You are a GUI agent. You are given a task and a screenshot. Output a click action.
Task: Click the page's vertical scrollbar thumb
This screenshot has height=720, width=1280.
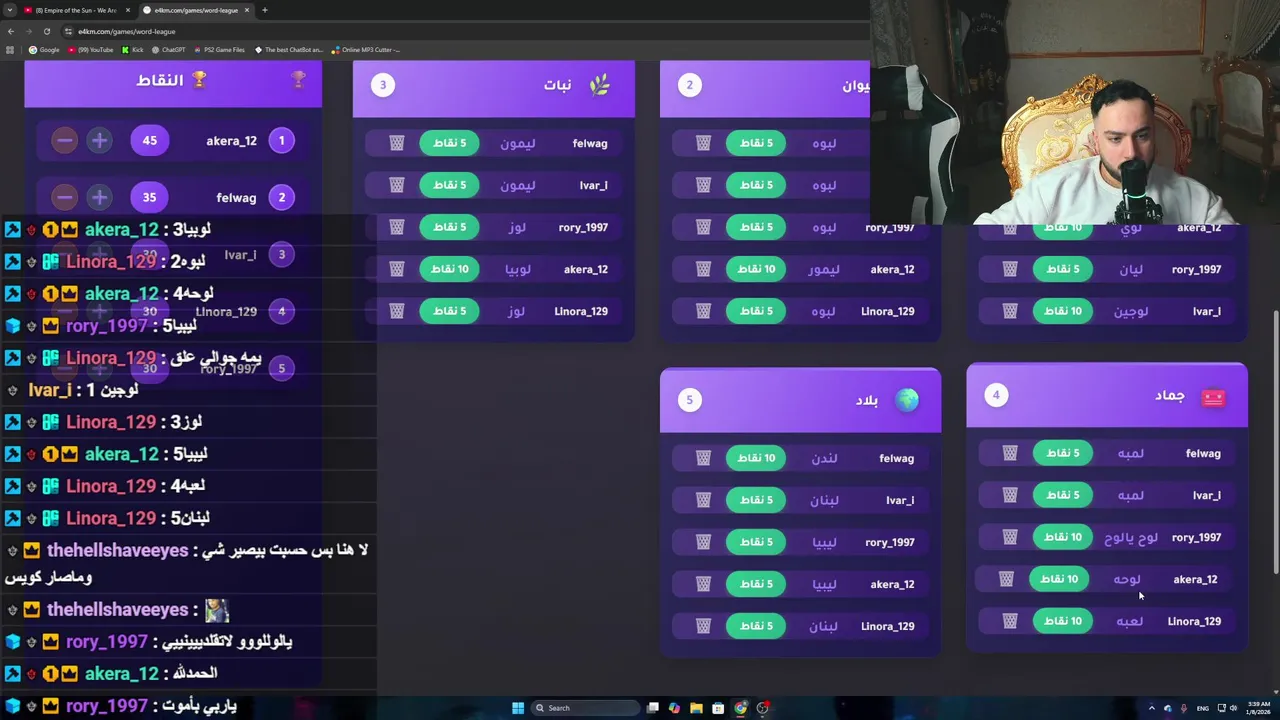click(x=1275, y=442)
